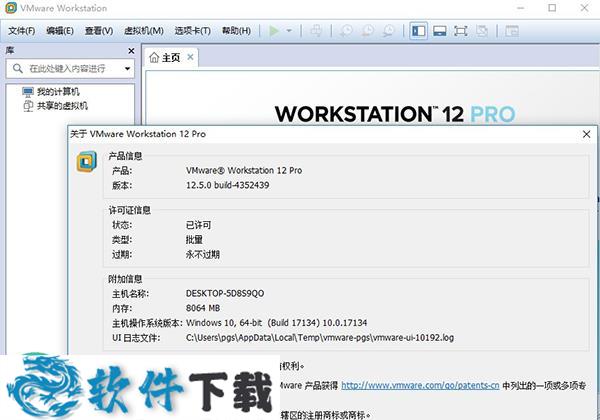
Task: Click the host name DESKTOP-5D8S9QO
Action: click(x=225, y=293)
